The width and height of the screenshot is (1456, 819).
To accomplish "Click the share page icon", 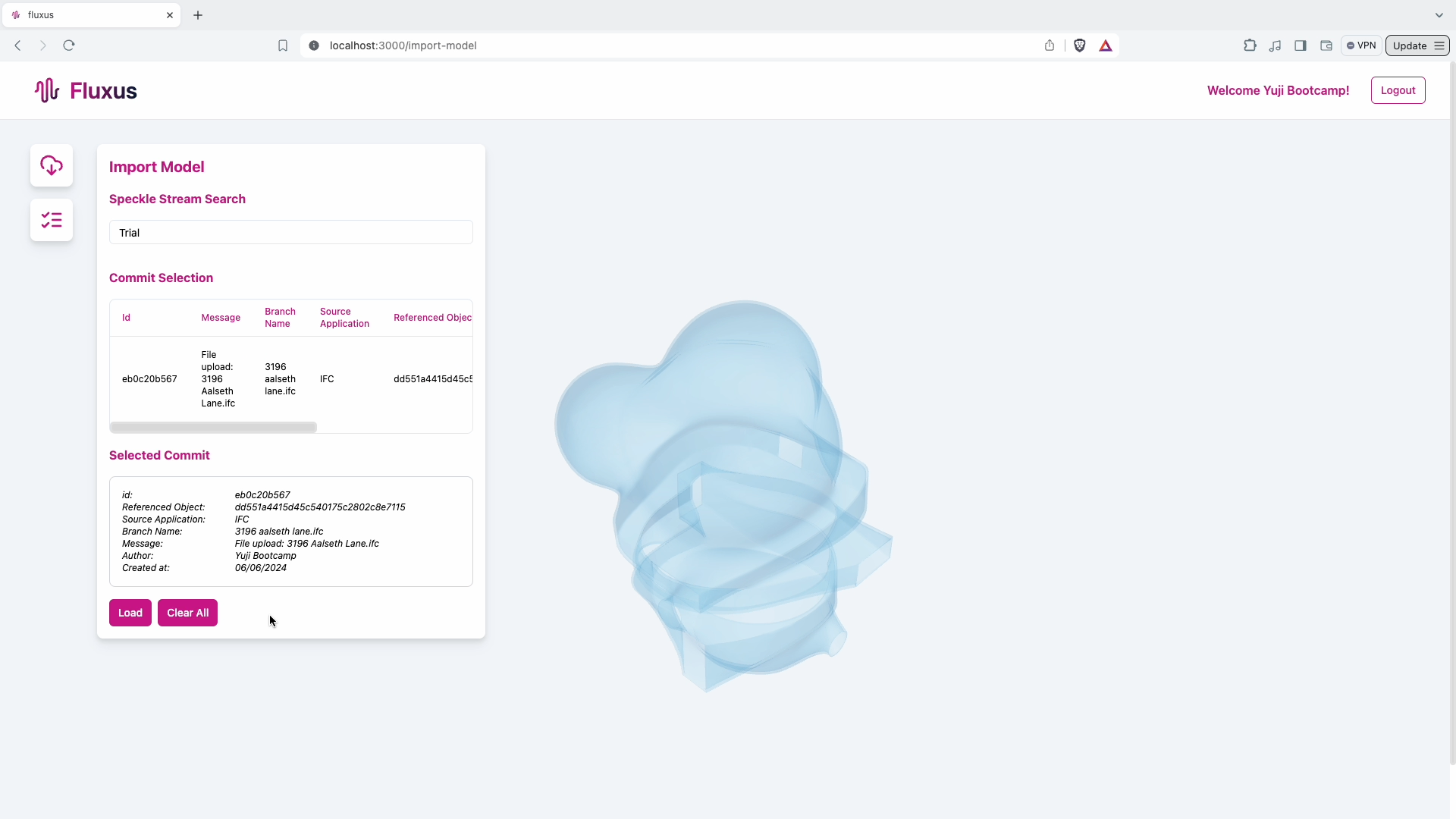I will pos(1050,45).
